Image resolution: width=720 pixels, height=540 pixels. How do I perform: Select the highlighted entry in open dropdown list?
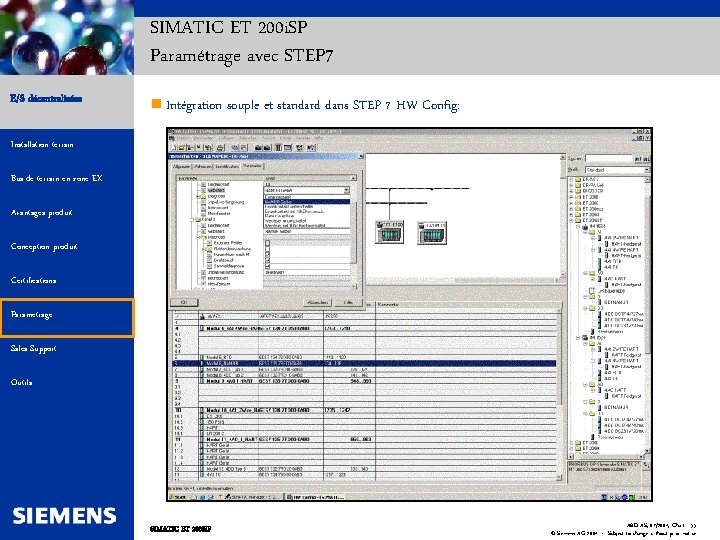[306, 202]
